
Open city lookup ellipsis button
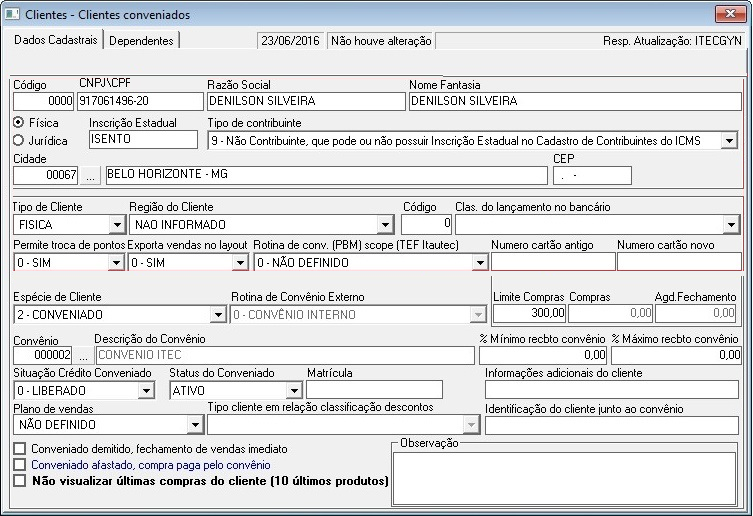point(91,175)
